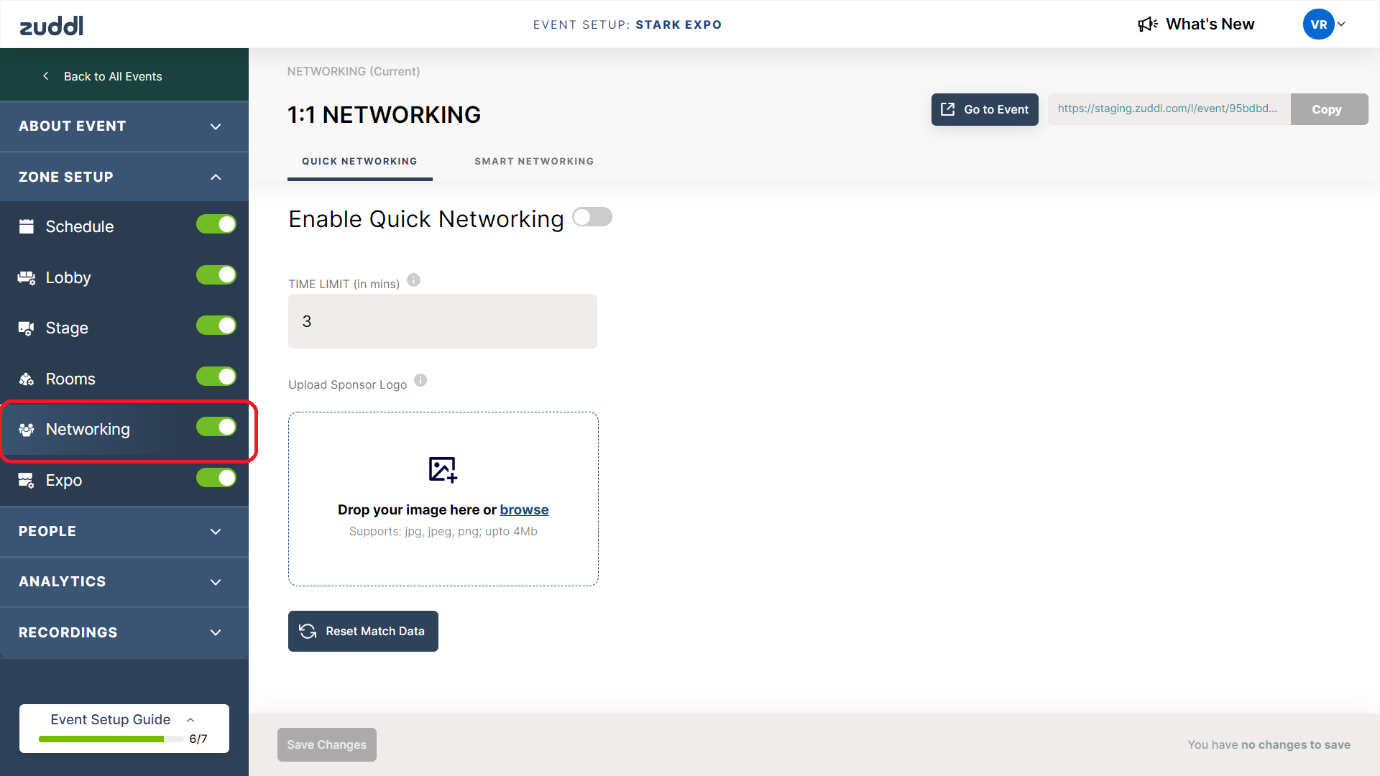This screenshot has width=1380, height=776.
Task: Turn off the Stage zone toggle
Action: [216, 325]
